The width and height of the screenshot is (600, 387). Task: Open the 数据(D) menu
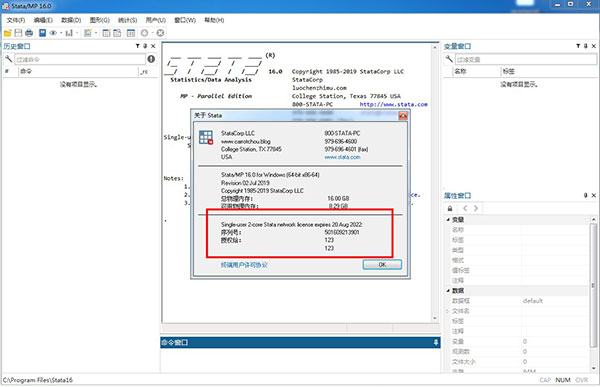click(x=71, y=20)
